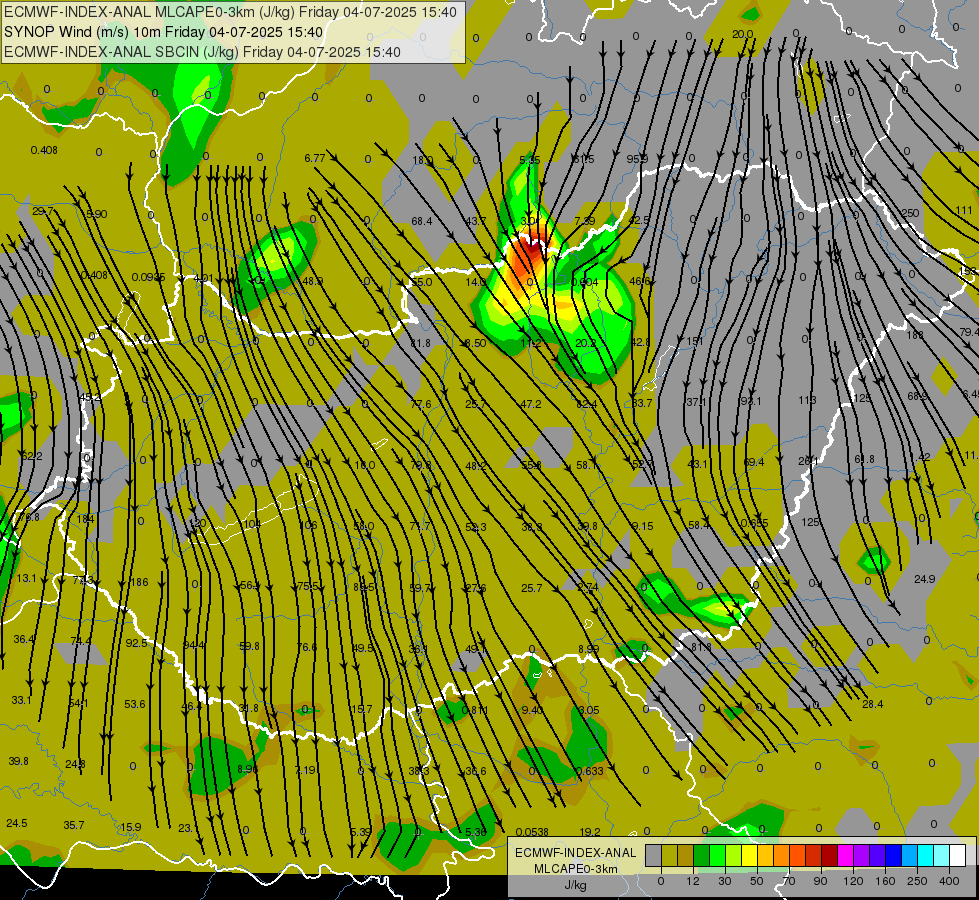Click the '8.99' value on the map

(x=588, y=649)
